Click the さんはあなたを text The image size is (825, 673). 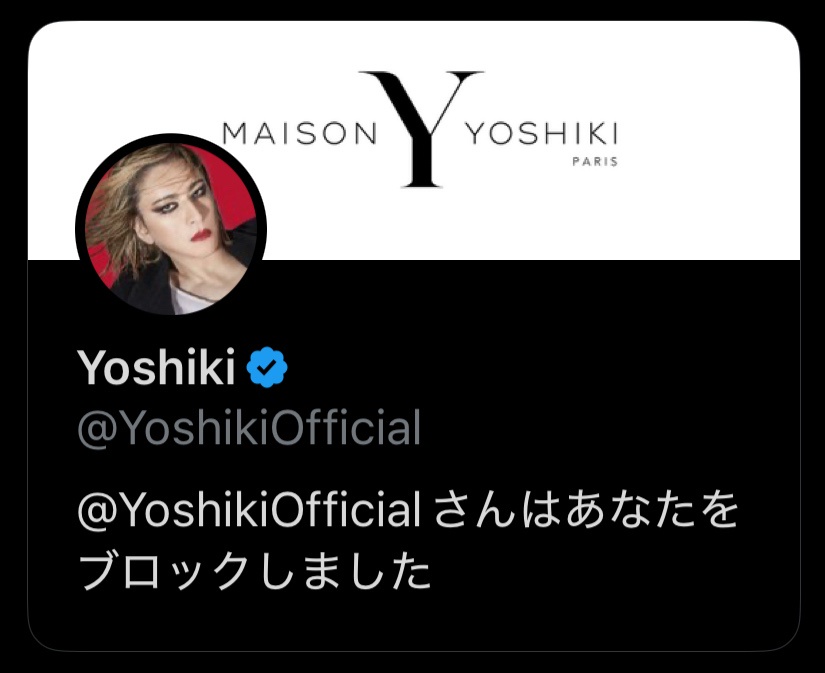click(587, 510)
